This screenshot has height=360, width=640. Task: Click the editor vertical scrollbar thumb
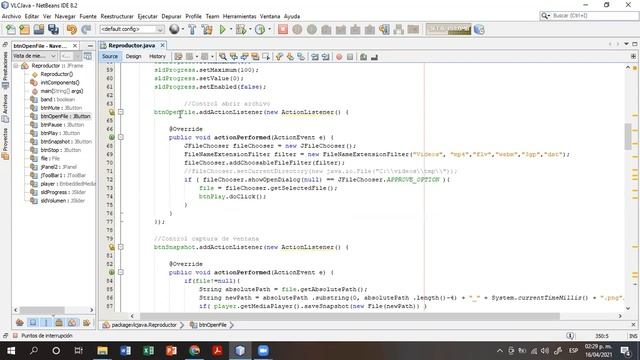628,136
